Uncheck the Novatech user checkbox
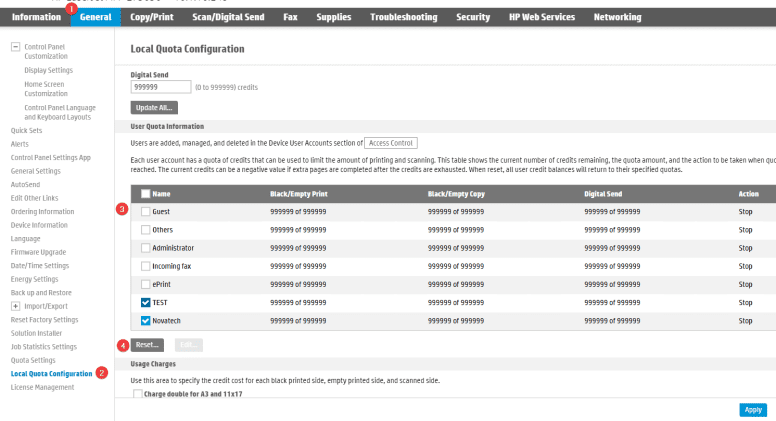776x421 pixels. pyautogui.click(x=146, y=320)
